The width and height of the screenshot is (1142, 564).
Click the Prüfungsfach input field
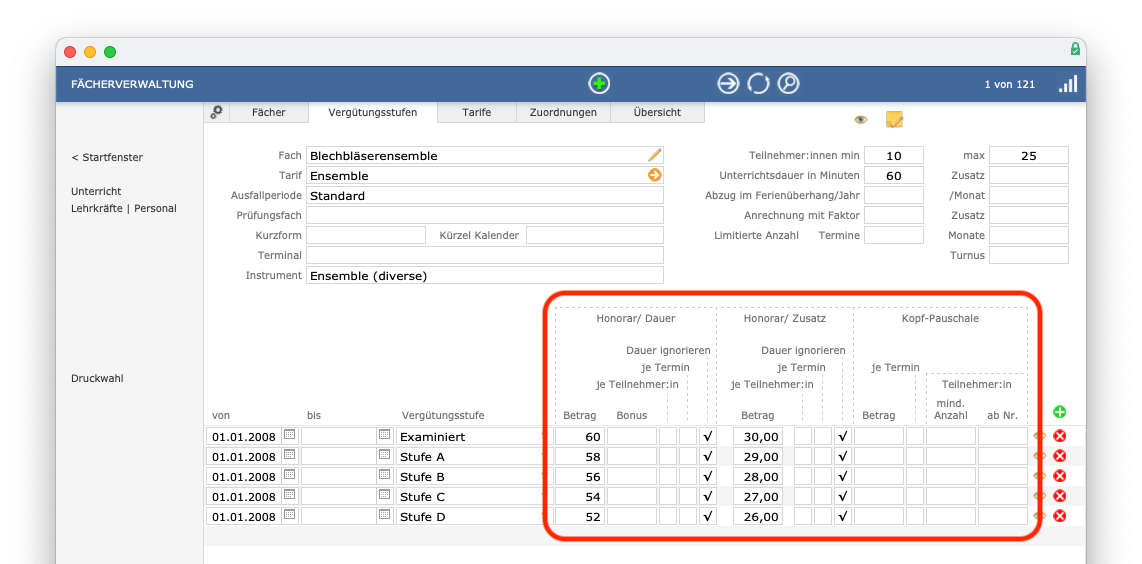click(x=485, y=216)
